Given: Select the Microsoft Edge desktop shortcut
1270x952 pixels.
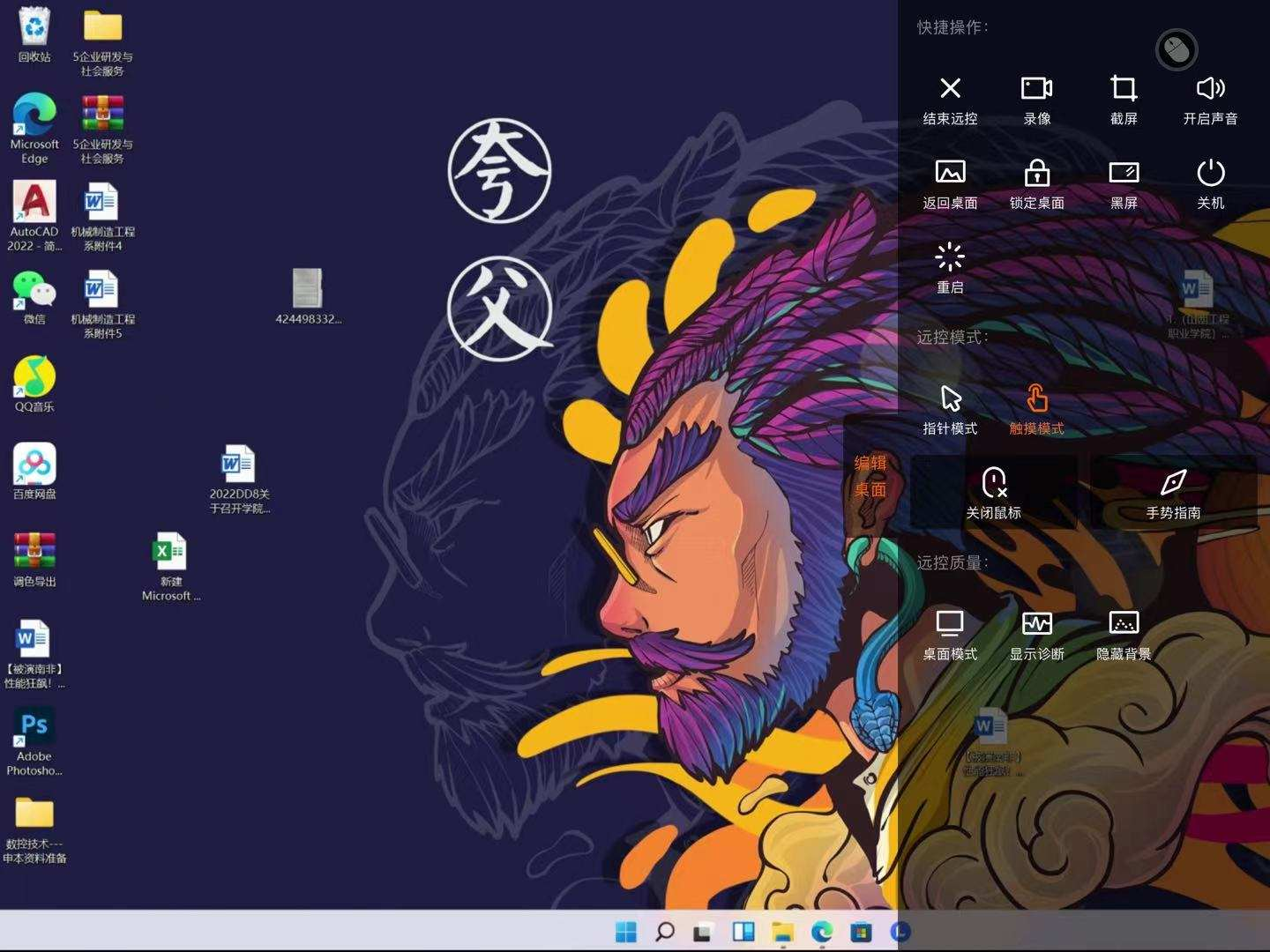Looking at the screenshot, I should (34, 129).
